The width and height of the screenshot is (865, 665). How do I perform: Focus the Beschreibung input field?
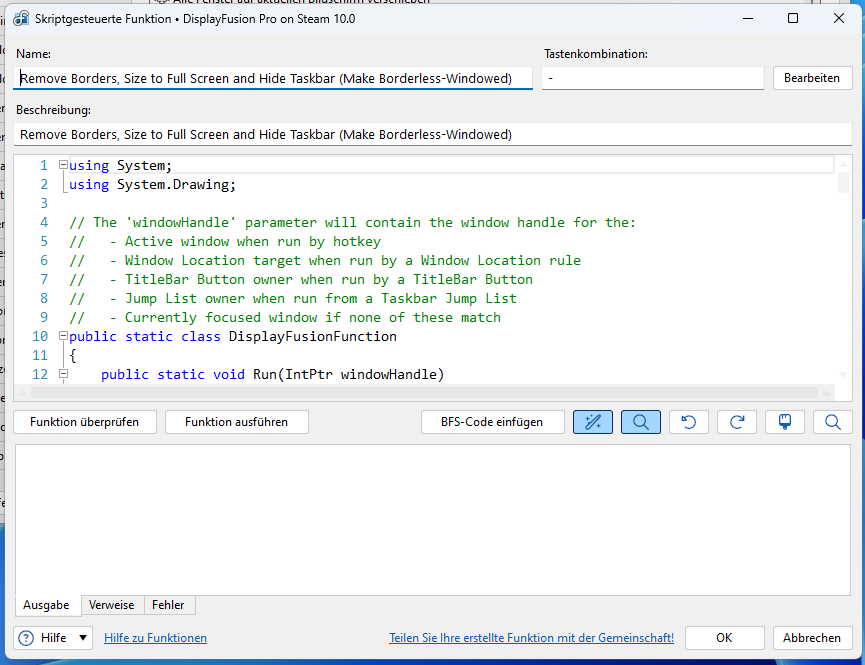coord(433,135)
